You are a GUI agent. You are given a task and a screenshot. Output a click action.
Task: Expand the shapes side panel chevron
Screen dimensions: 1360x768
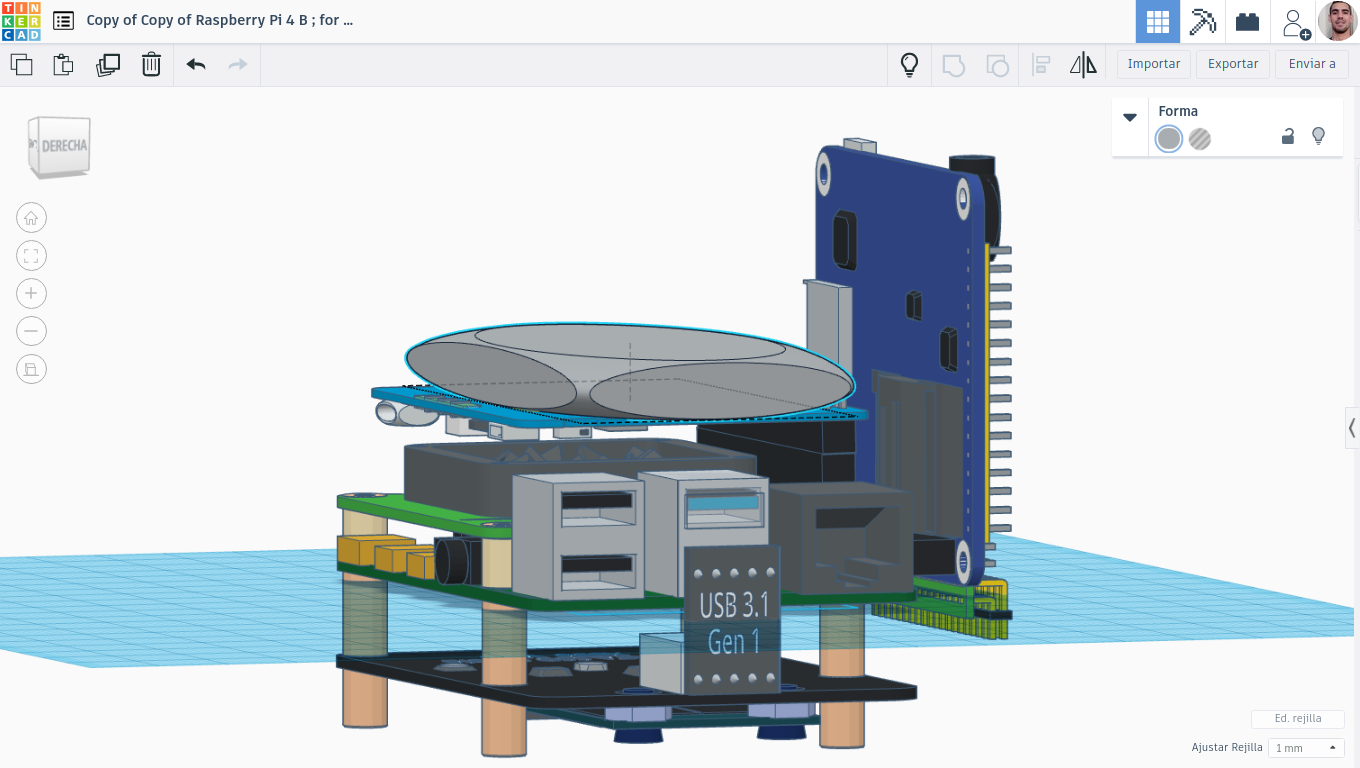point(1352,428)
